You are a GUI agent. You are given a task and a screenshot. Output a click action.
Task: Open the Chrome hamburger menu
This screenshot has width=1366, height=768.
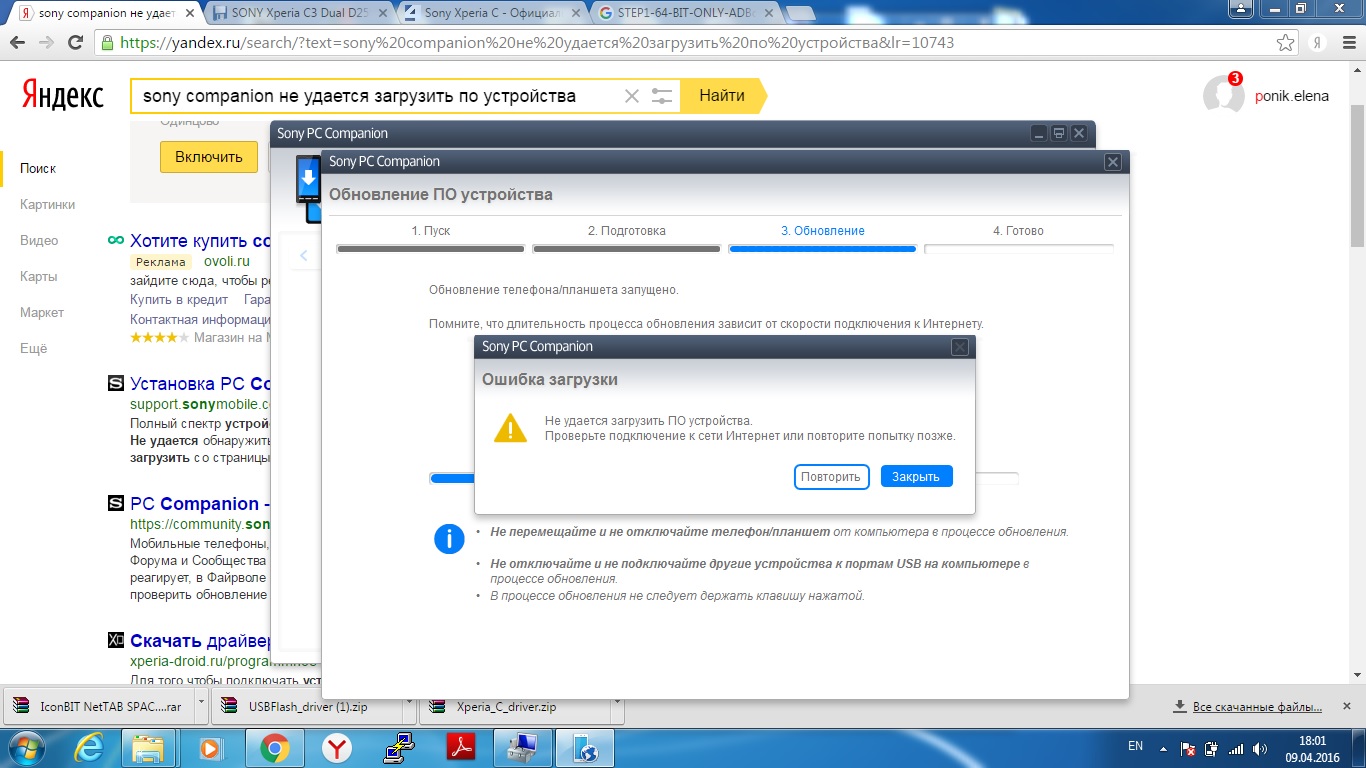point(1347,43)
